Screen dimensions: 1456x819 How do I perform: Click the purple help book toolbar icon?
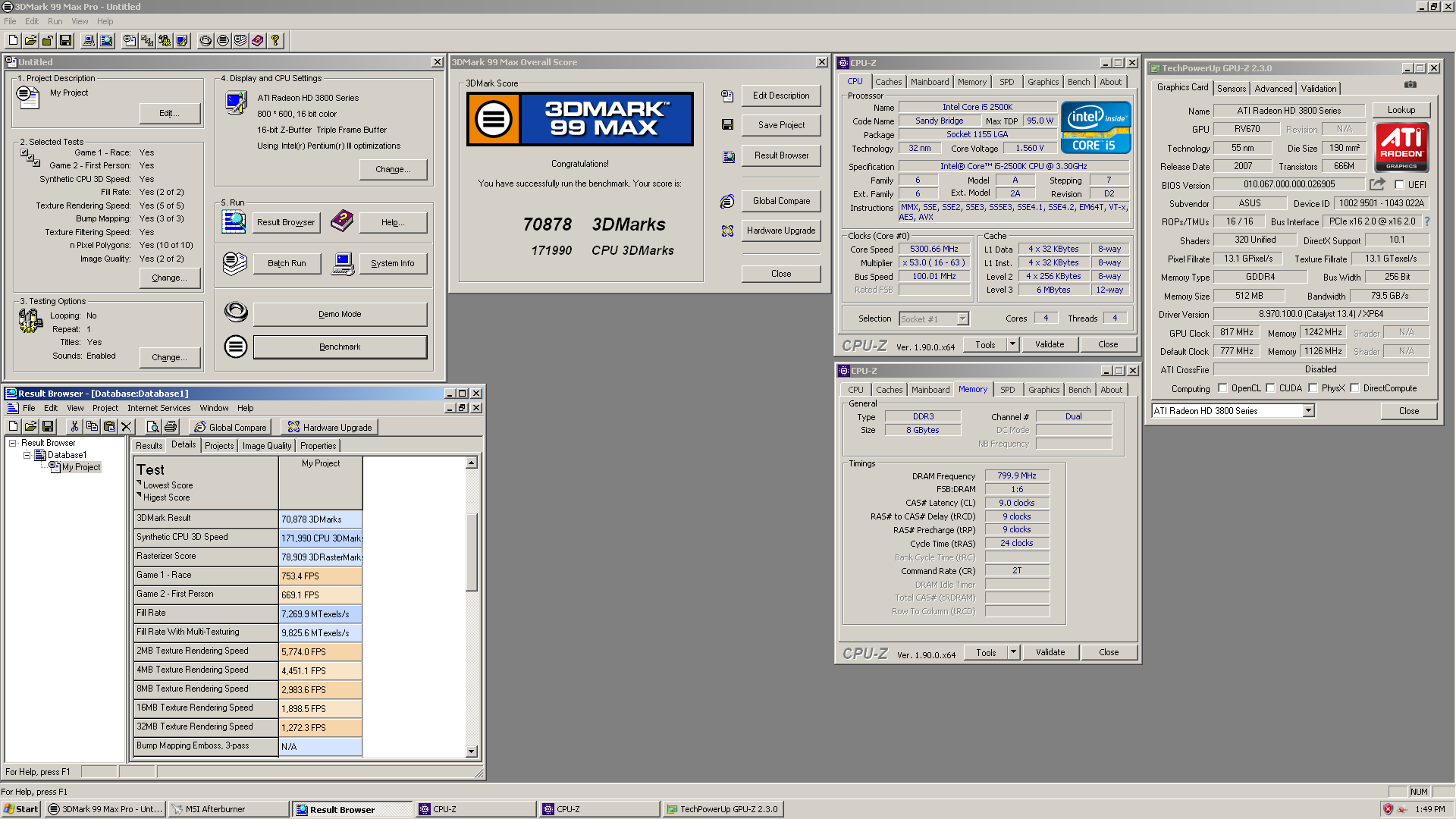tap(258, 41)
